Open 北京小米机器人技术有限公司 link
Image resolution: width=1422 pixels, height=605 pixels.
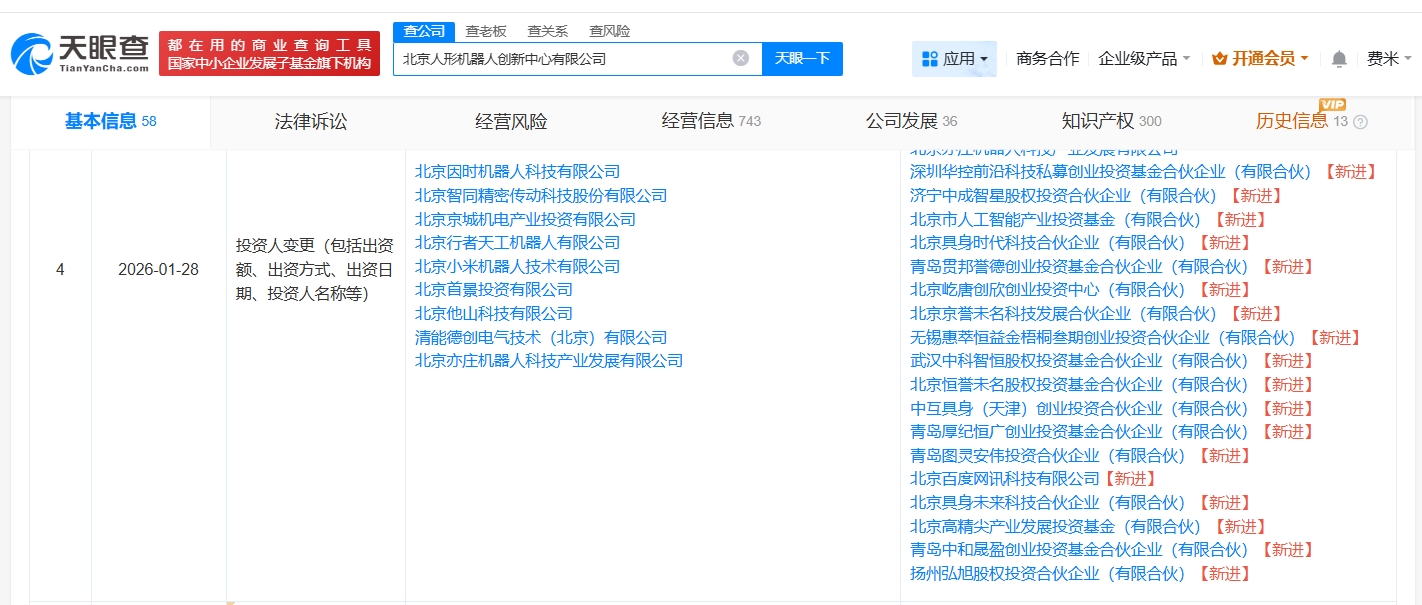[x=517, y=266]
